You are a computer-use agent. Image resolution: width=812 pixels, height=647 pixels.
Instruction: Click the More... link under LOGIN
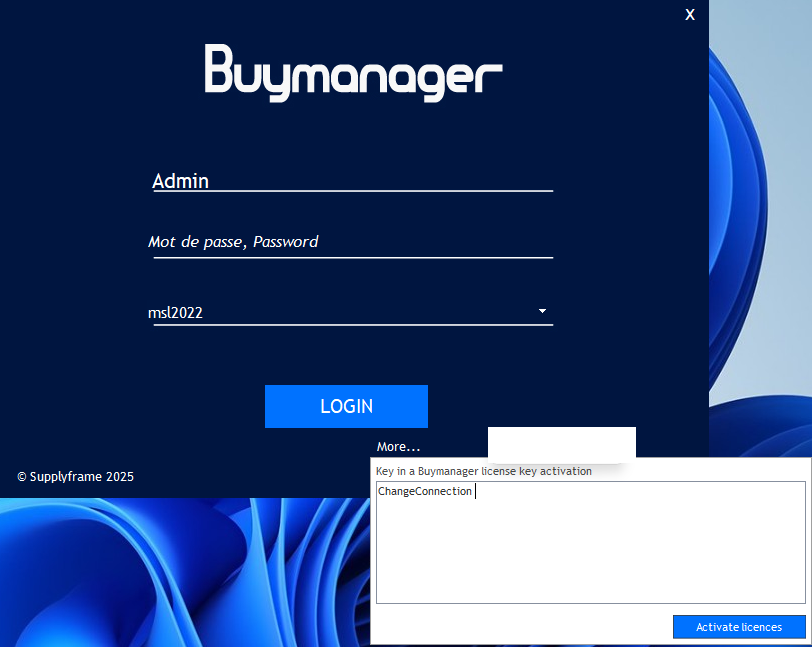pos(398,446)
